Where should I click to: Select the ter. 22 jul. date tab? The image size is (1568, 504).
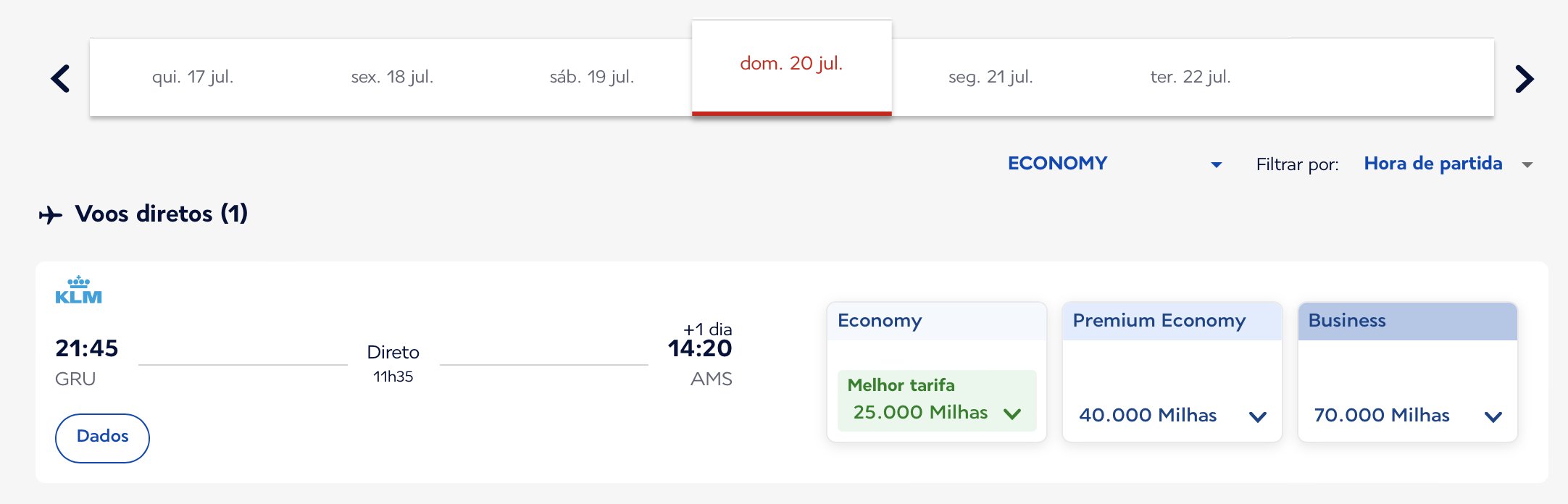(x=1190, y=77)
